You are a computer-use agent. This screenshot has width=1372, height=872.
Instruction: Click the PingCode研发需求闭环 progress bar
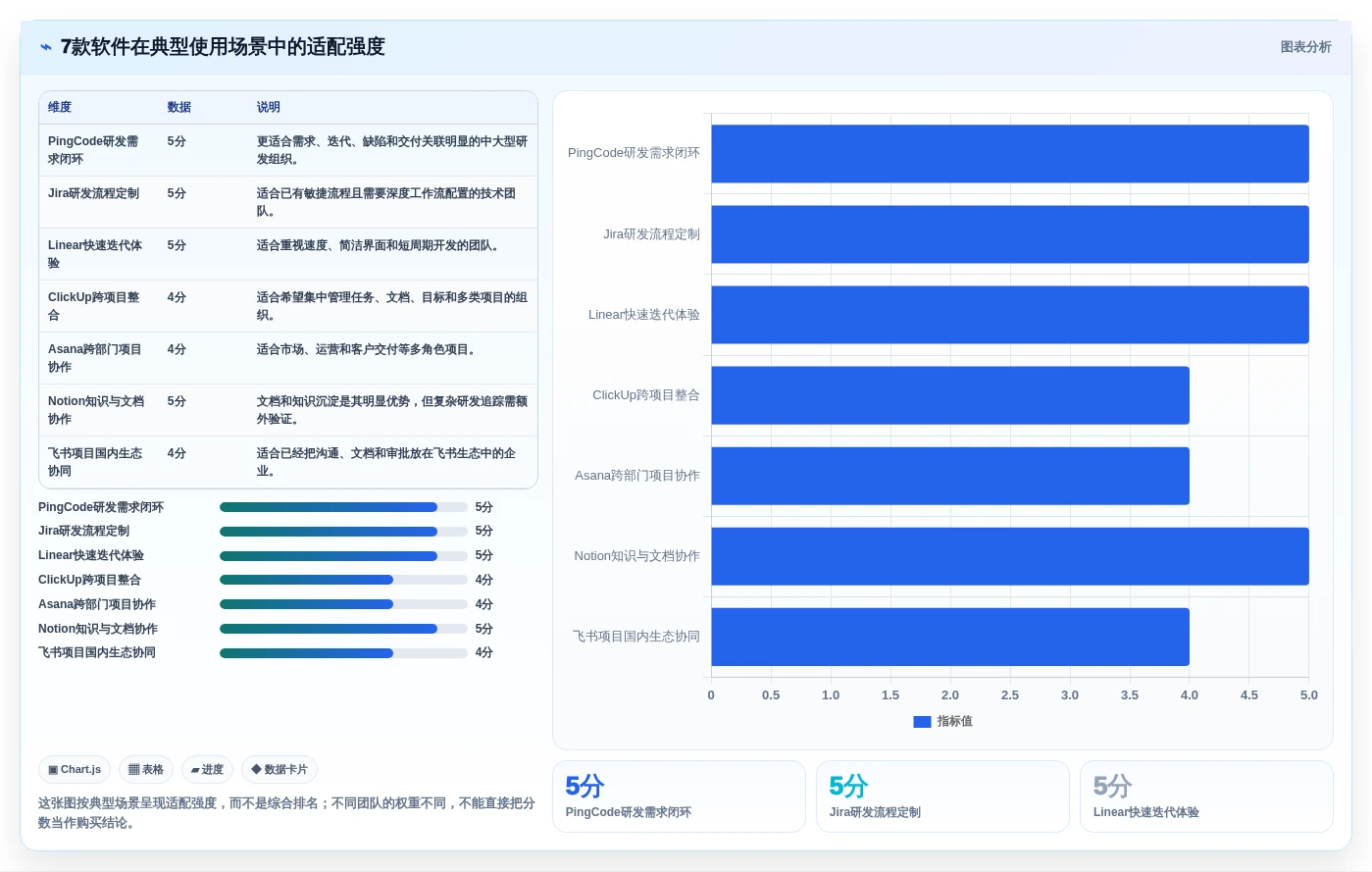click(343, 507)
